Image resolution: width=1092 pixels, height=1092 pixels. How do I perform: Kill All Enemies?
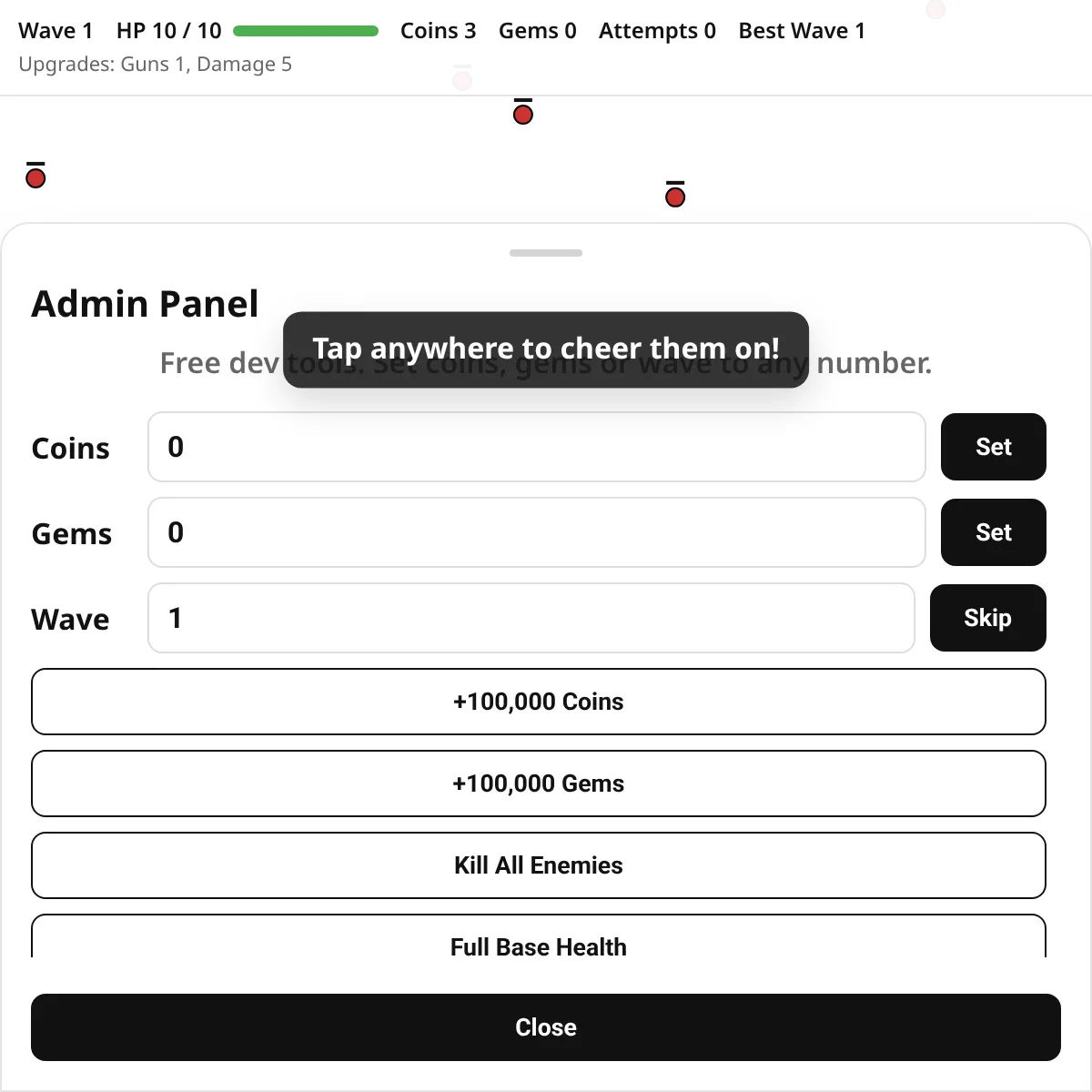pos(539,865)
